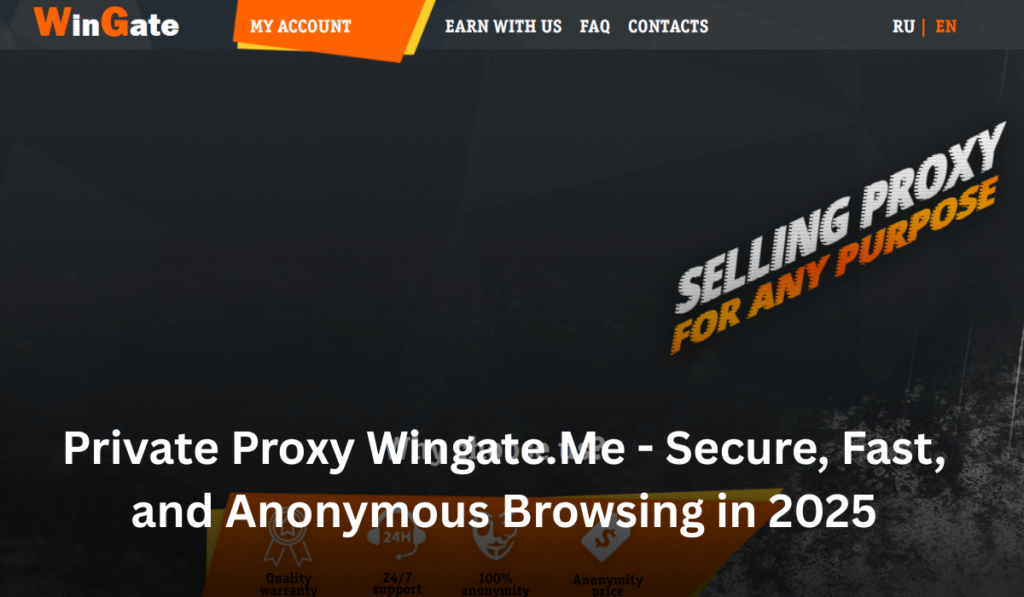Image resolution: width=1024 pixels, height=597 pixels.
Task: Click the separator between RU and EN
Action: 923,27
